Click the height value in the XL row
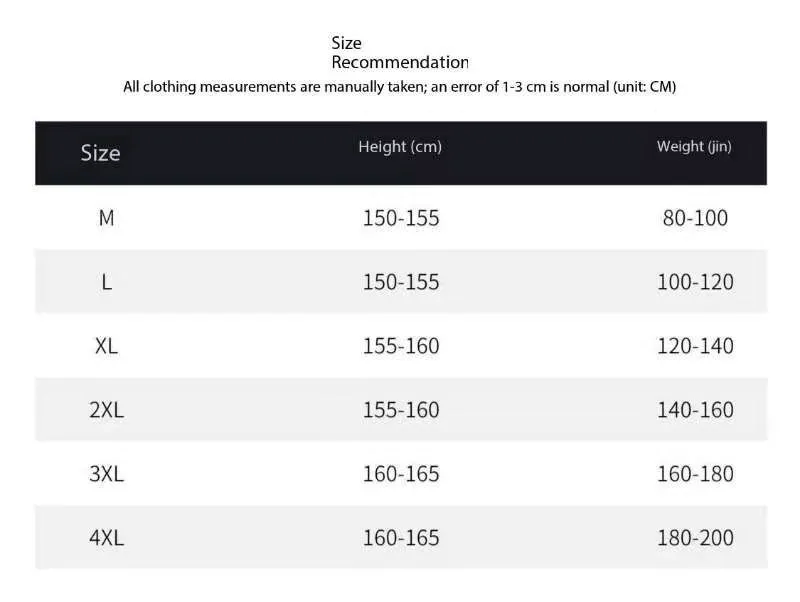The width and height of the screenshot is (800, 602). pos(401,346)
